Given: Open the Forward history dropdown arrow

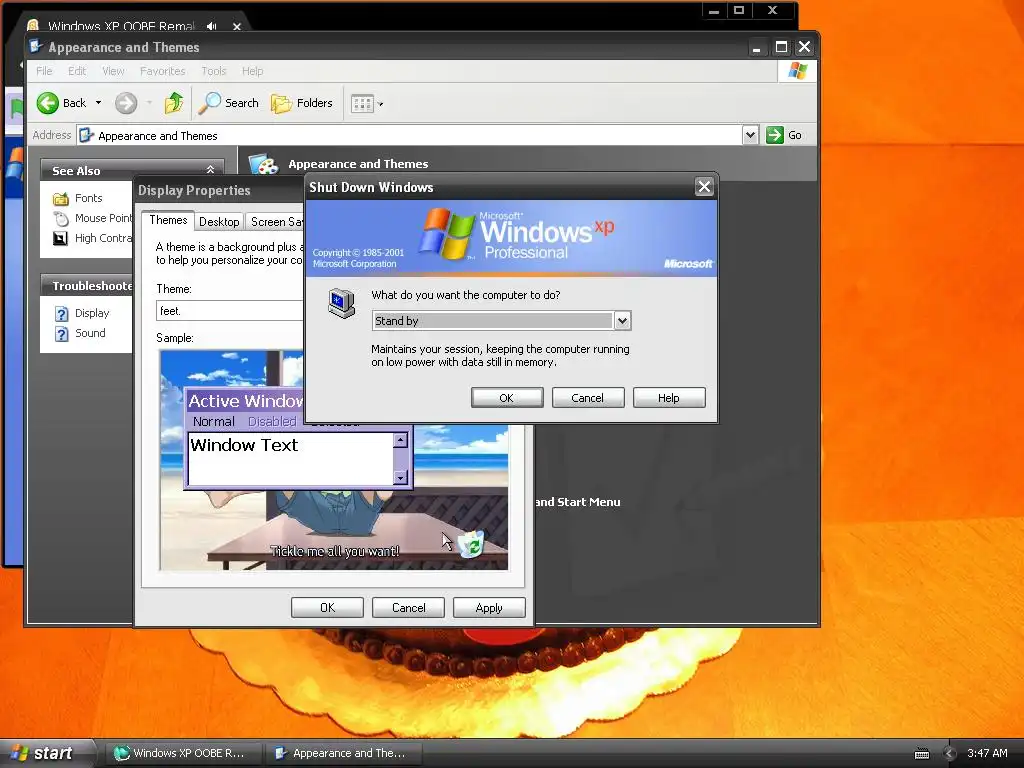Looking at the screenshot, I should (x=149, y=103).
